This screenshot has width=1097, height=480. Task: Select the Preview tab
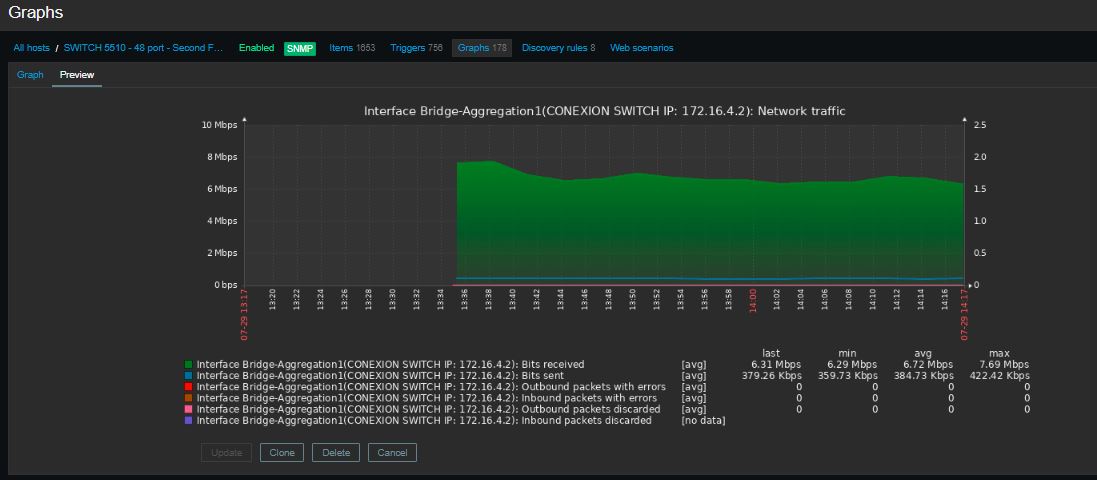77,75
